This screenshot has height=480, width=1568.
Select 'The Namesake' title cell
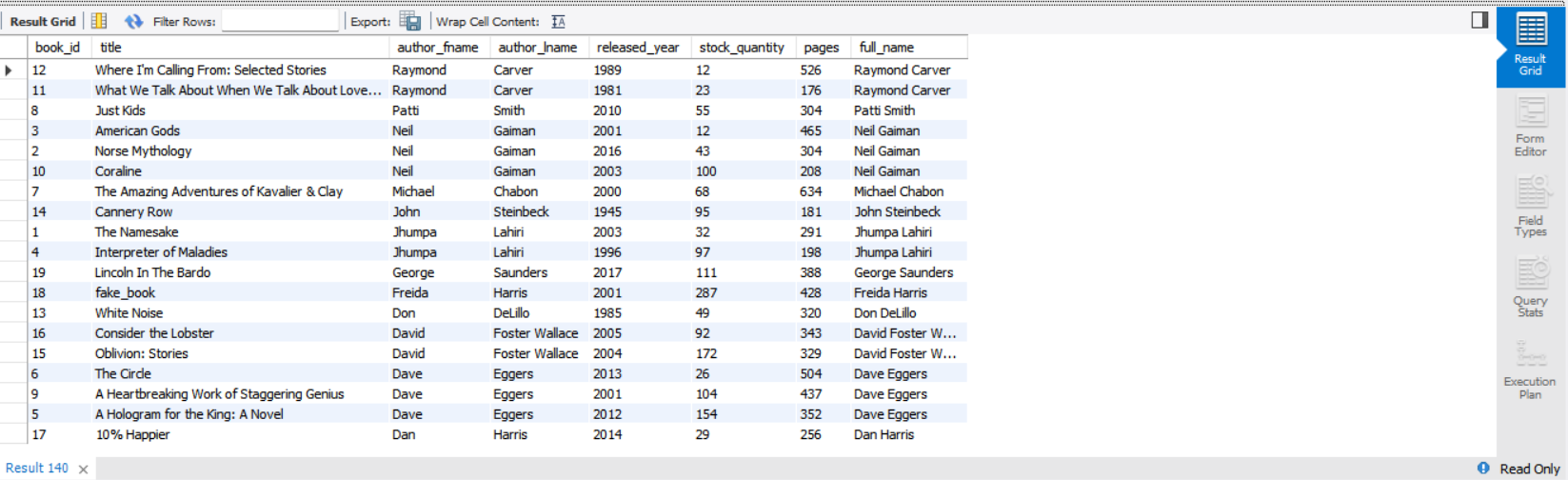(240, 232)
